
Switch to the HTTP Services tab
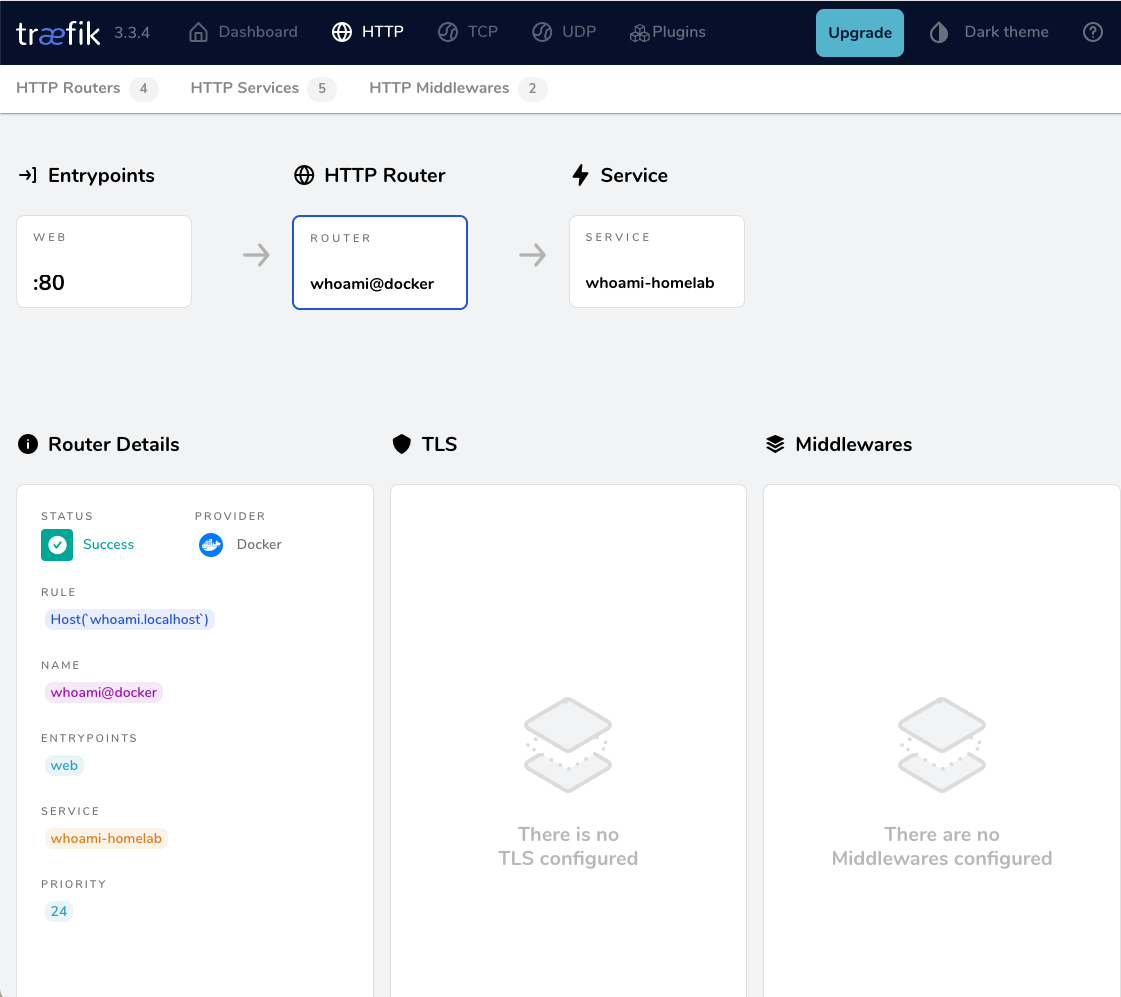(x=244, y=88)
